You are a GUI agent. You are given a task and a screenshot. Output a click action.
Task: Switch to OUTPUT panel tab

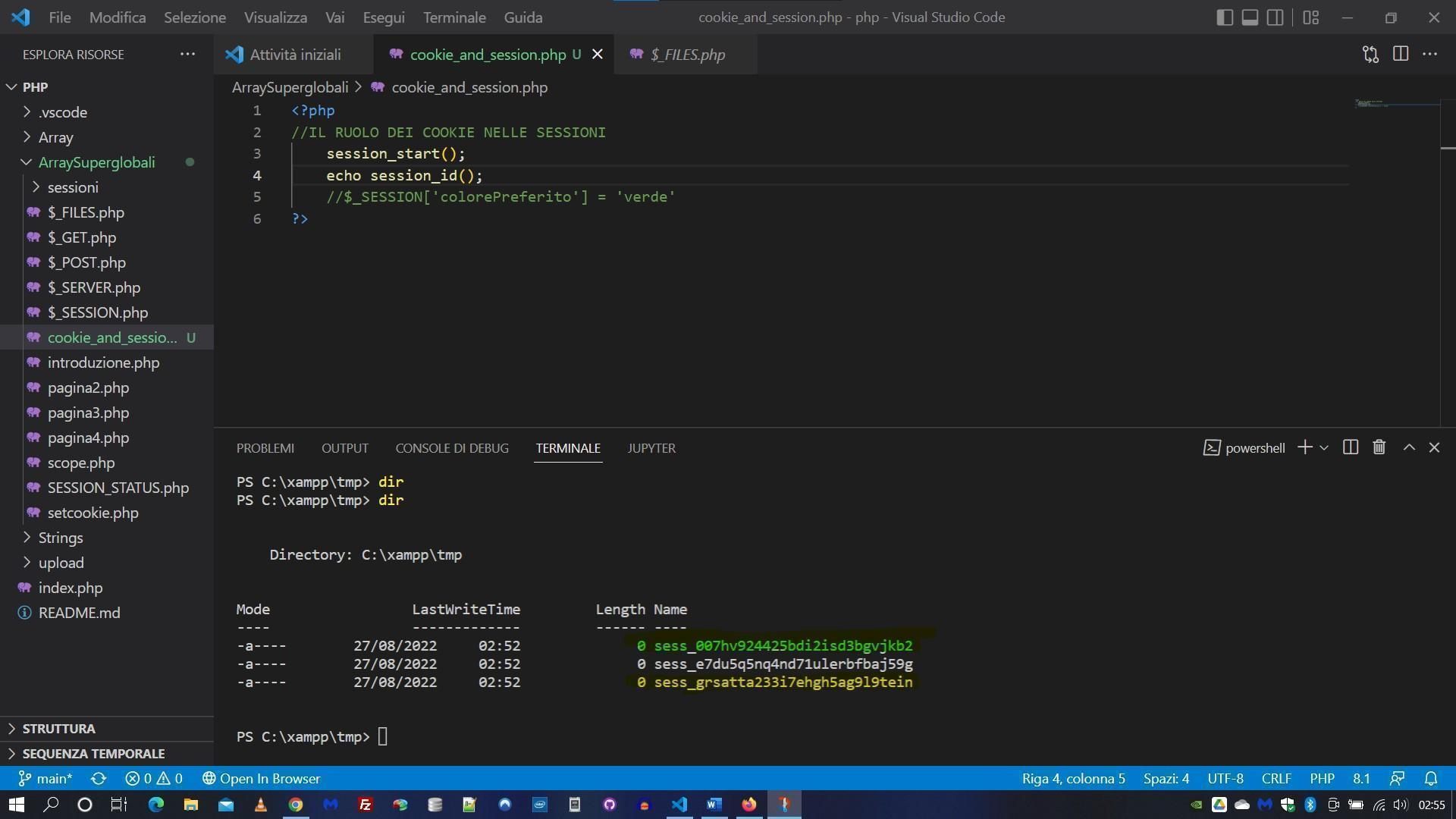tap(345, 448)
